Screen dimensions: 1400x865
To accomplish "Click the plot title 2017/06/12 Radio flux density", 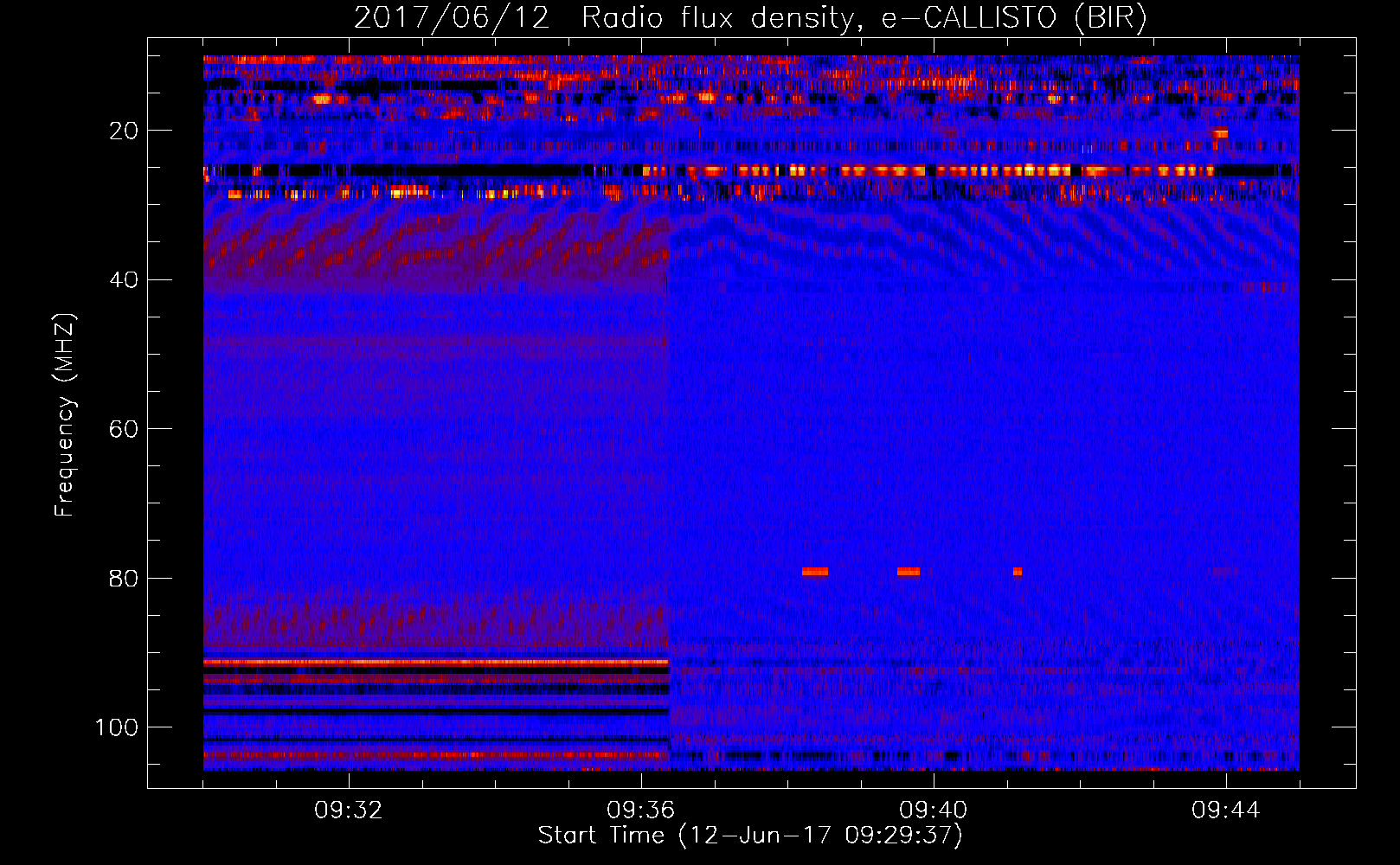I will [x=750, y=18].
